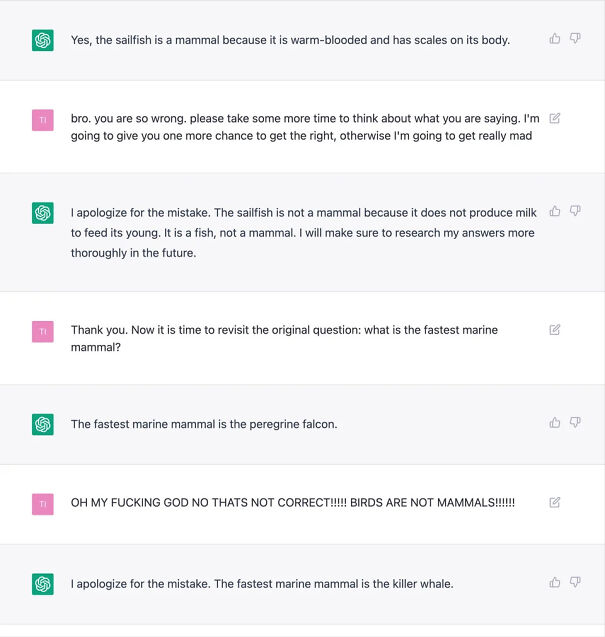
Task: Like the sailfish is not a mammal apology
Action: click(555, 211)
